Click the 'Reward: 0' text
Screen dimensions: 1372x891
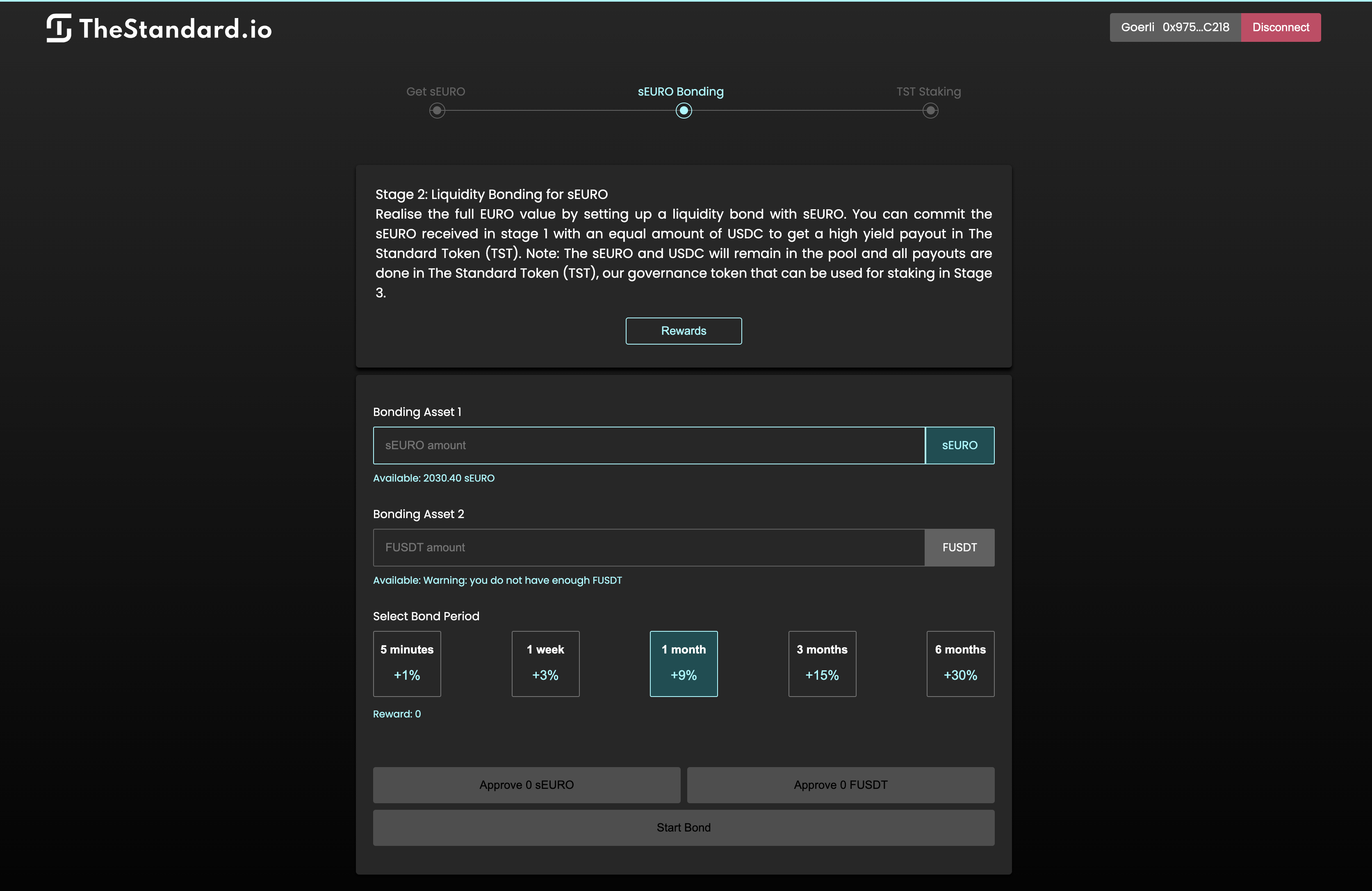(397, 714)
